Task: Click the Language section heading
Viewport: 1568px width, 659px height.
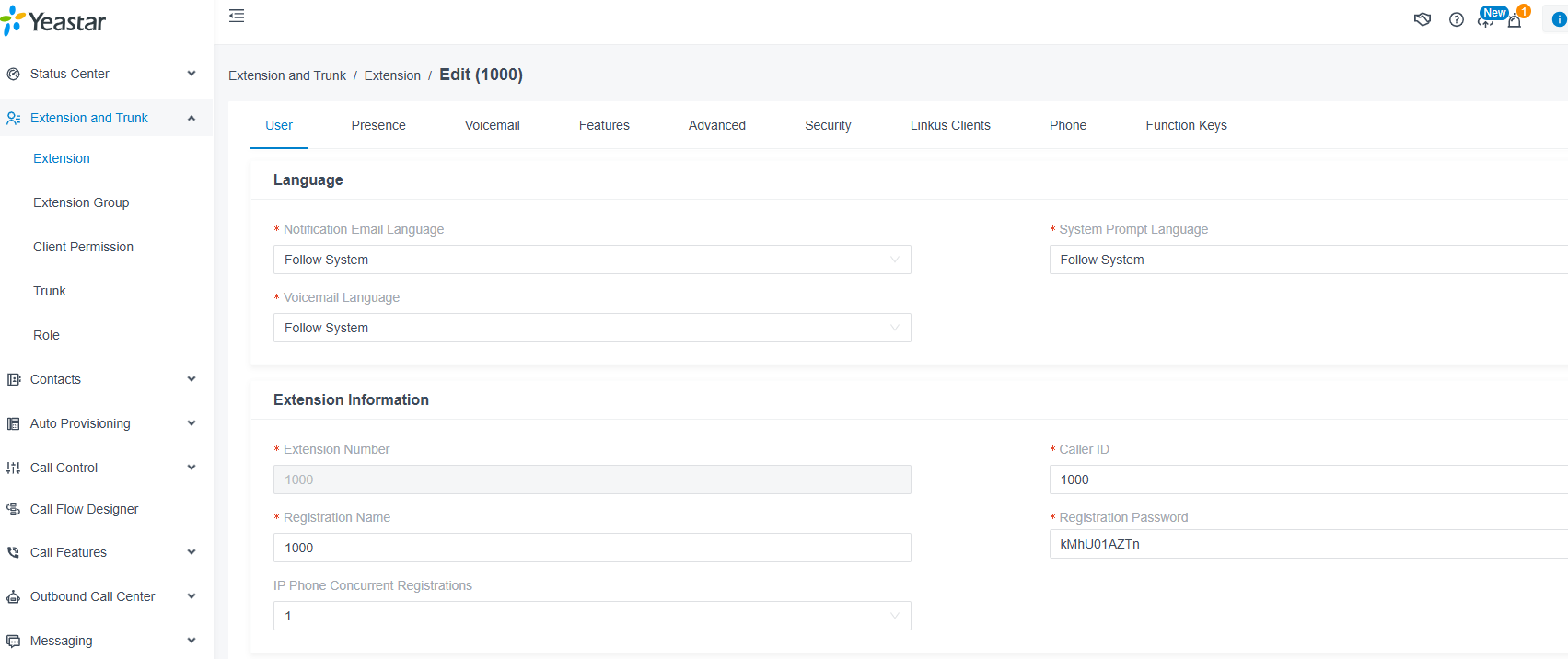Action: [x=308, y=179]
